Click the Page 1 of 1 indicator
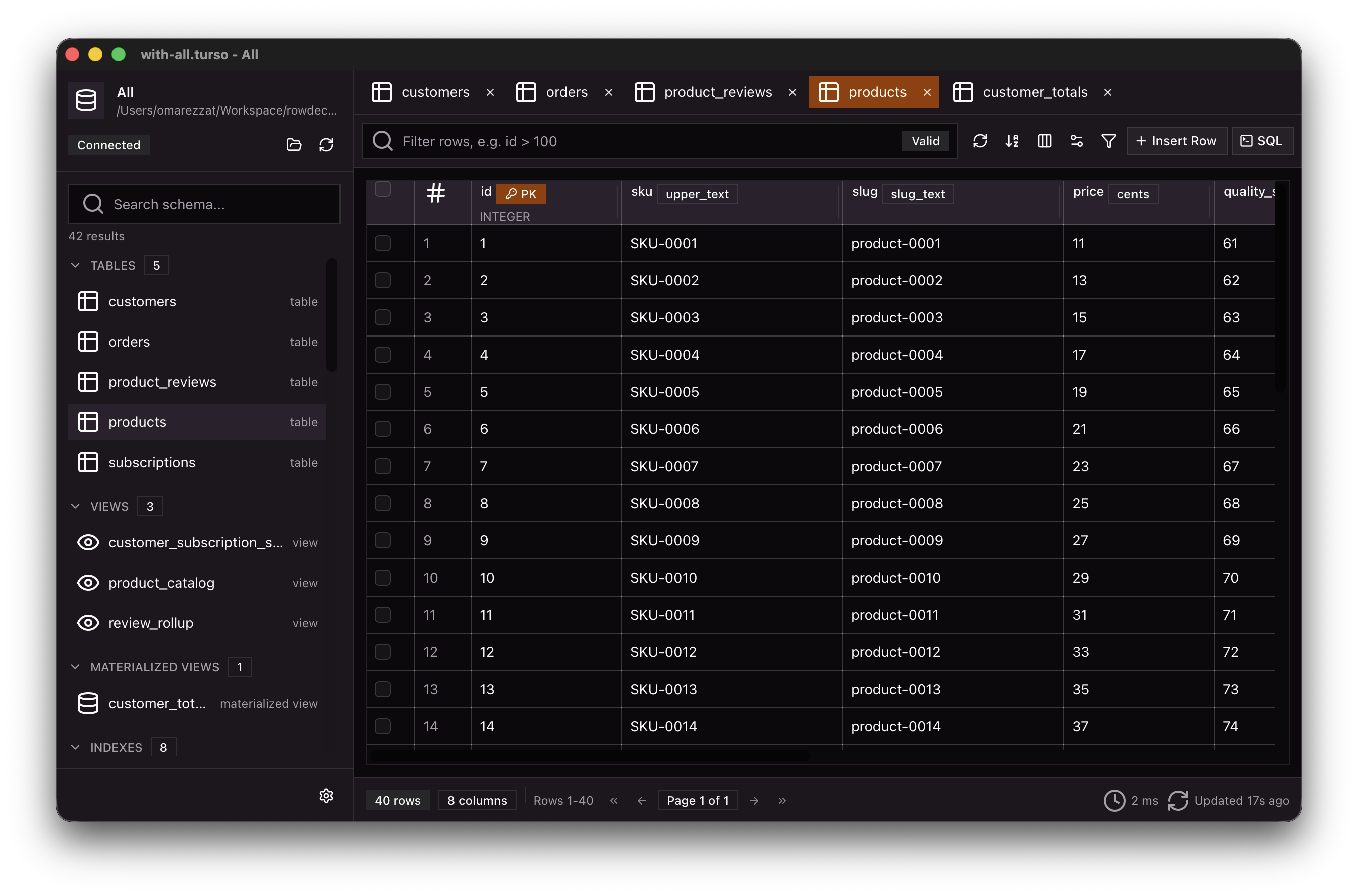 [x=698, y=801]
